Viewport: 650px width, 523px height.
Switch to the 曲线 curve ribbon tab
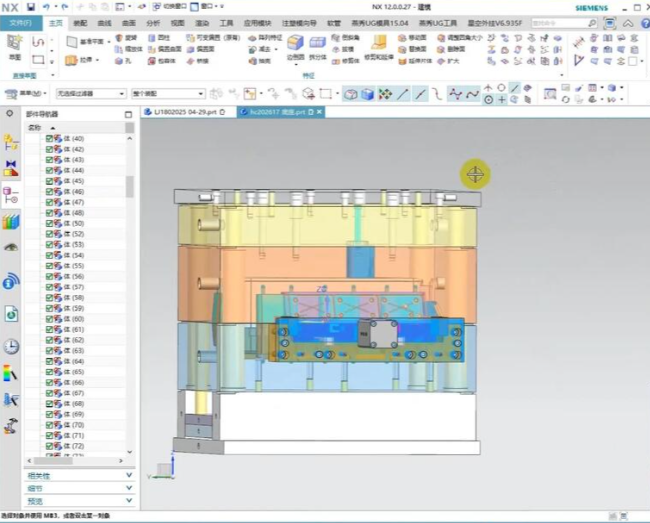coord(104,23)
